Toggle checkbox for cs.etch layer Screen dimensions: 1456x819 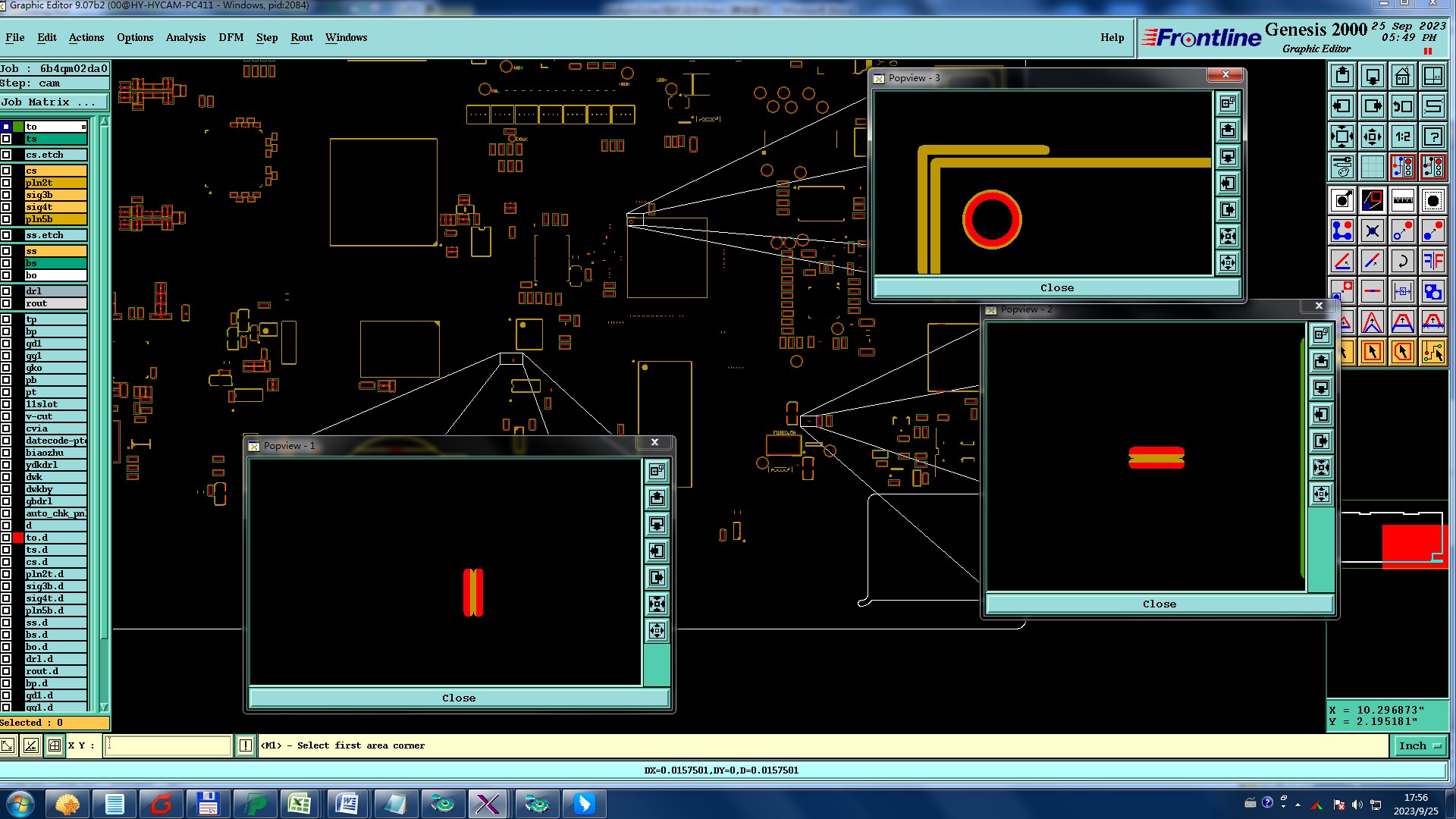coord(7,155)
